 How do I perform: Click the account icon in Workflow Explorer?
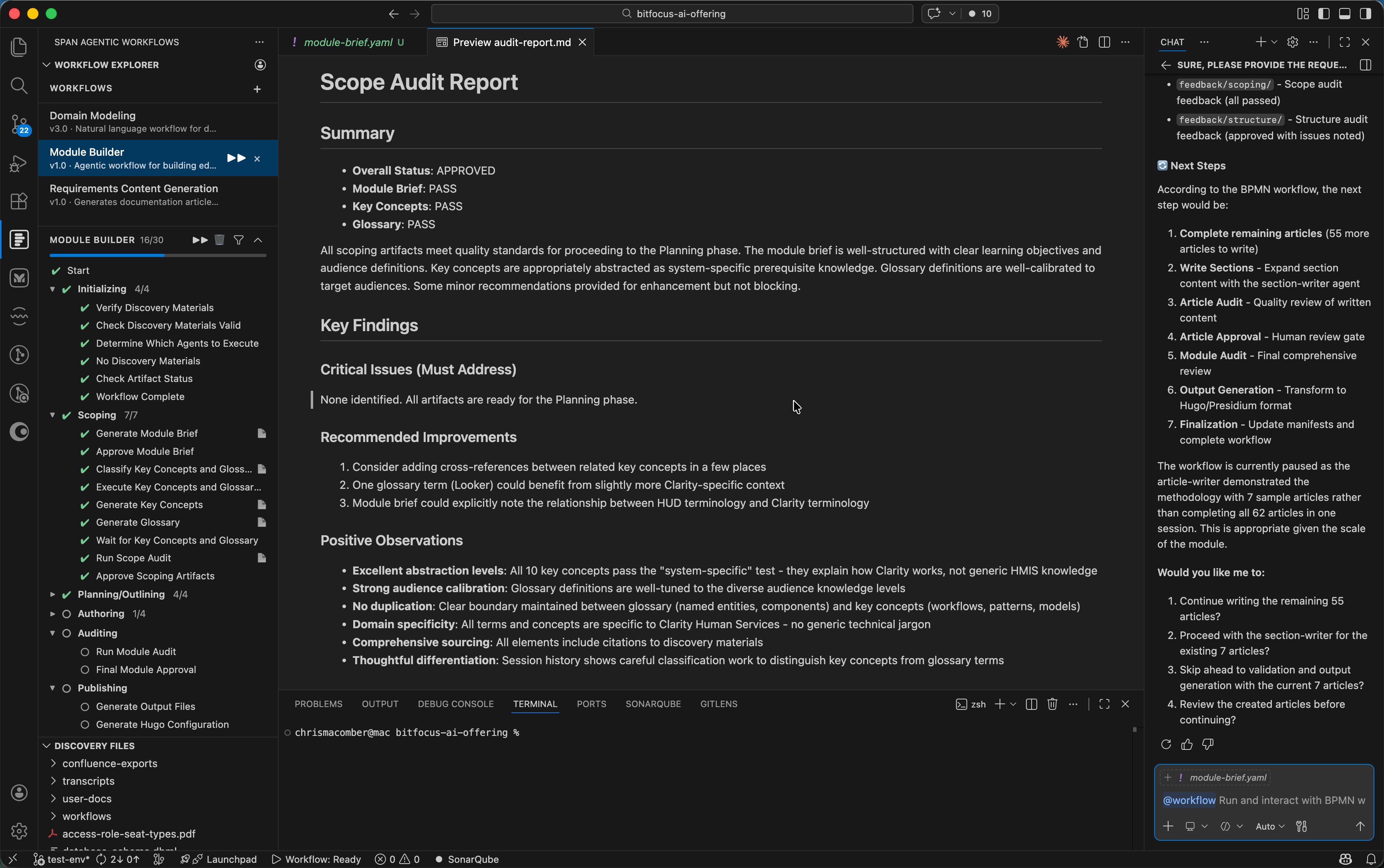tap(259, 65)
